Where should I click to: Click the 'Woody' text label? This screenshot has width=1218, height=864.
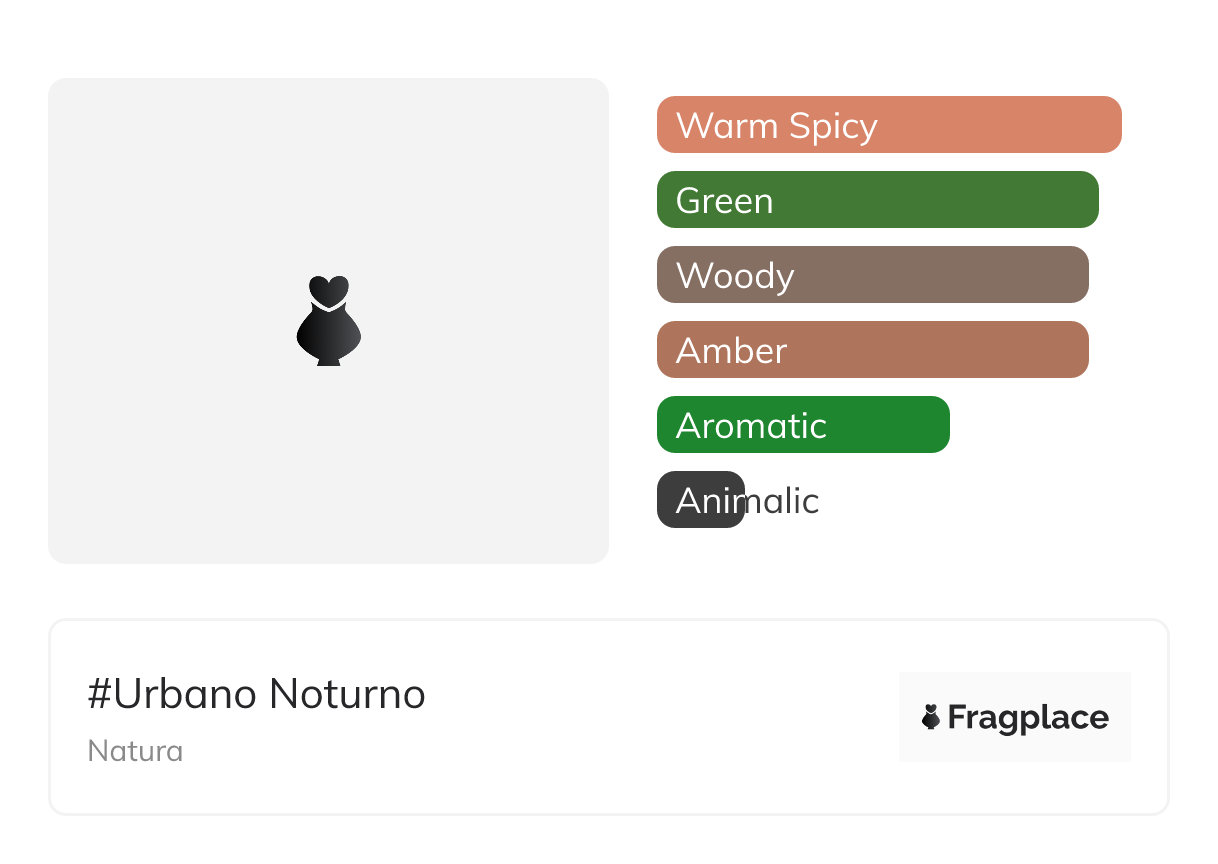tap(735, 276)
